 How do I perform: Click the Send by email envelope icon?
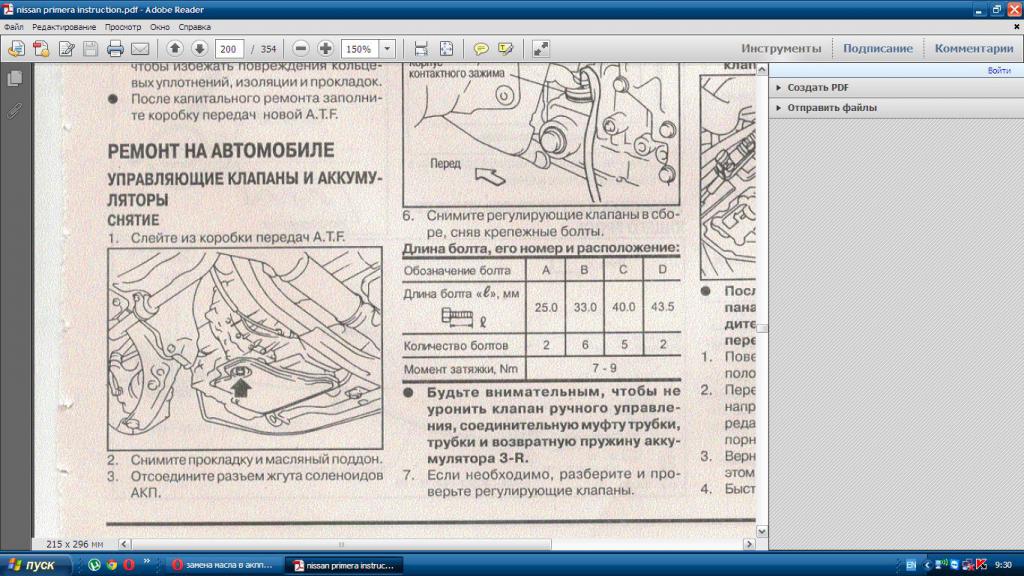140,49
